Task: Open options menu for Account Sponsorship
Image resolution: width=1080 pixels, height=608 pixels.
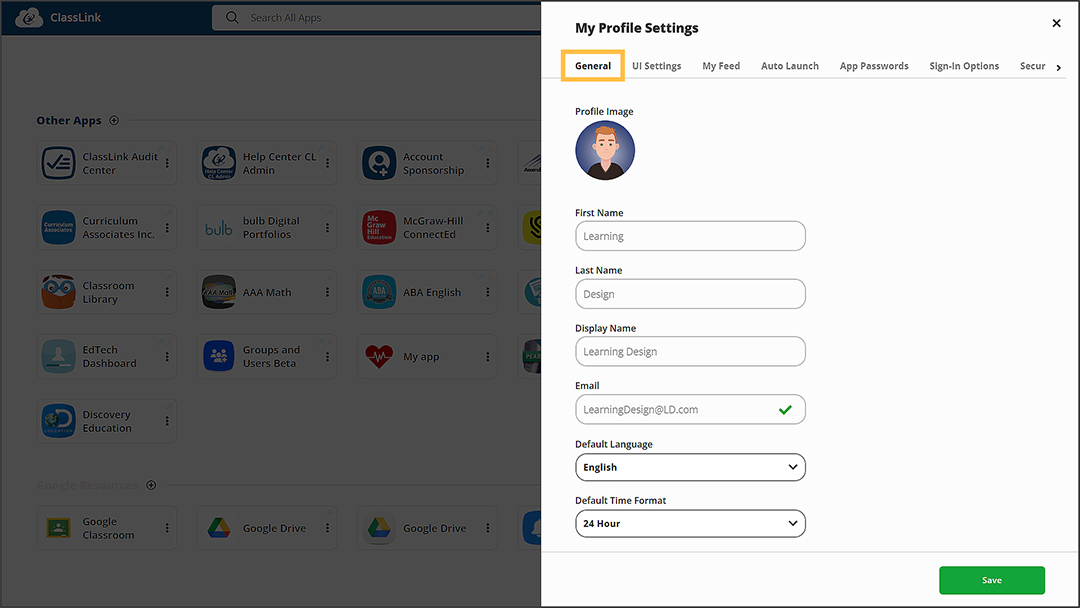Action: coord(488,163)
